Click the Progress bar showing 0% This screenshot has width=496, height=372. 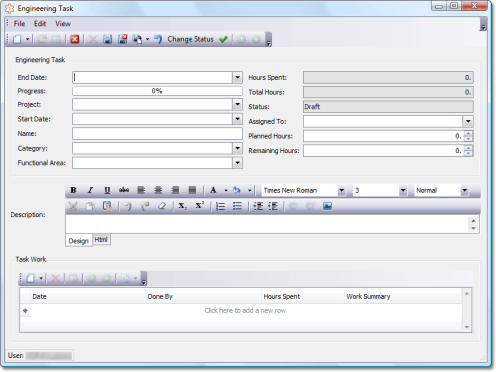click(157, 91)
